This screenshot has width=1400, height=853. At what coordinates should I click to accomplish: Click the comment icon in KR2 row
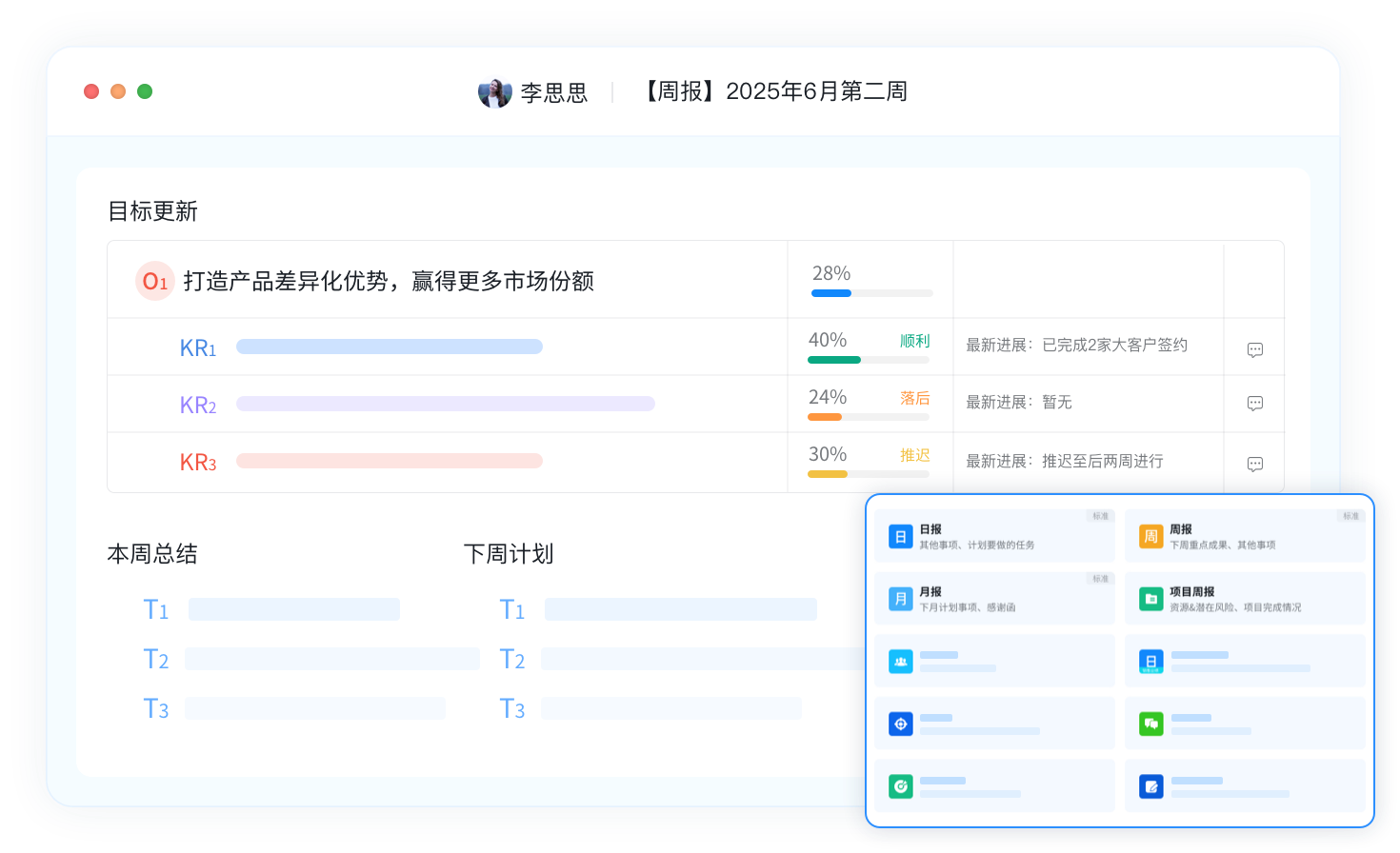point(1254,404)
